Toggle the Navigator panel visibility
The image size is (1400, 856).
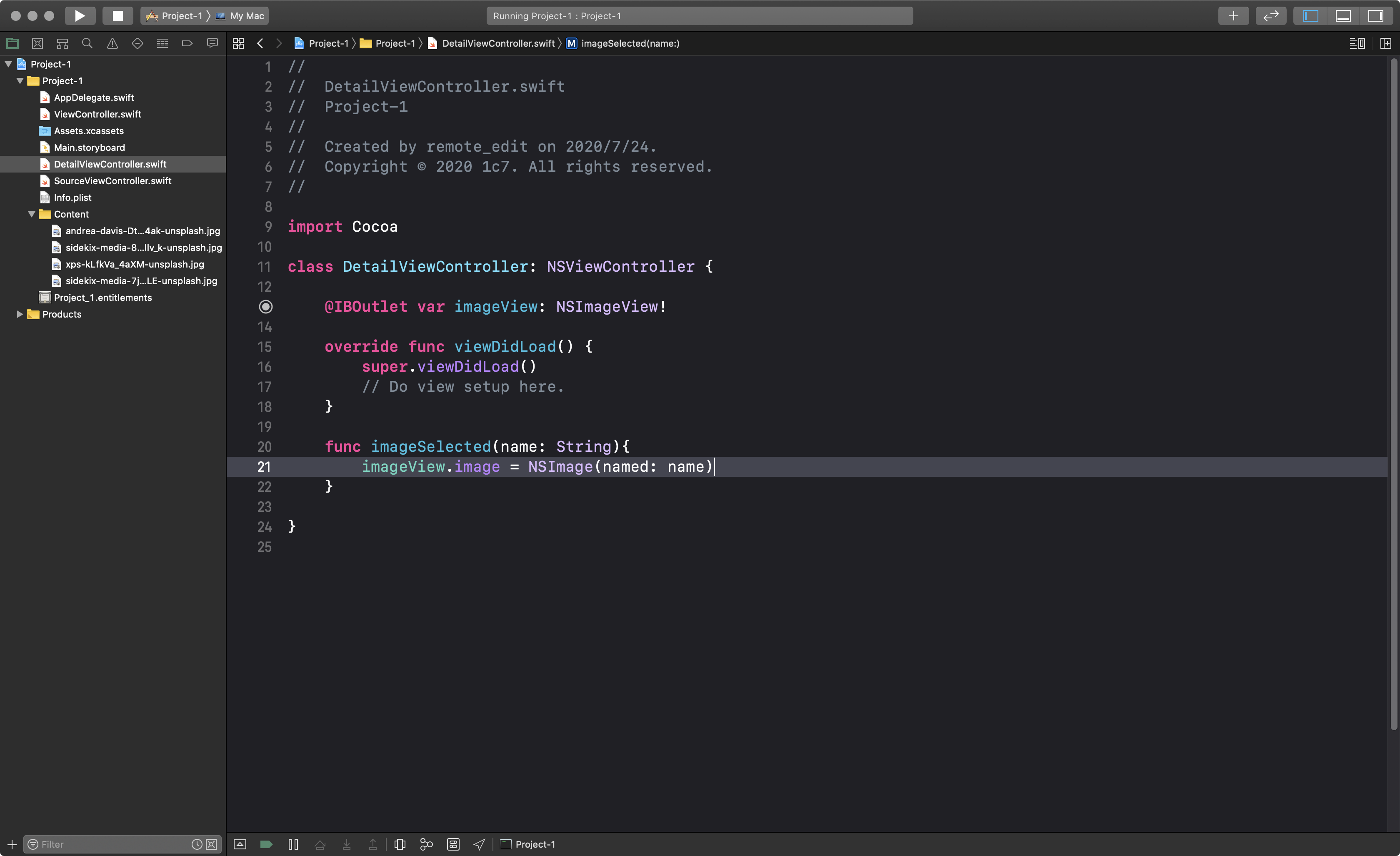pyautogui.click(x=1310, y=15)
